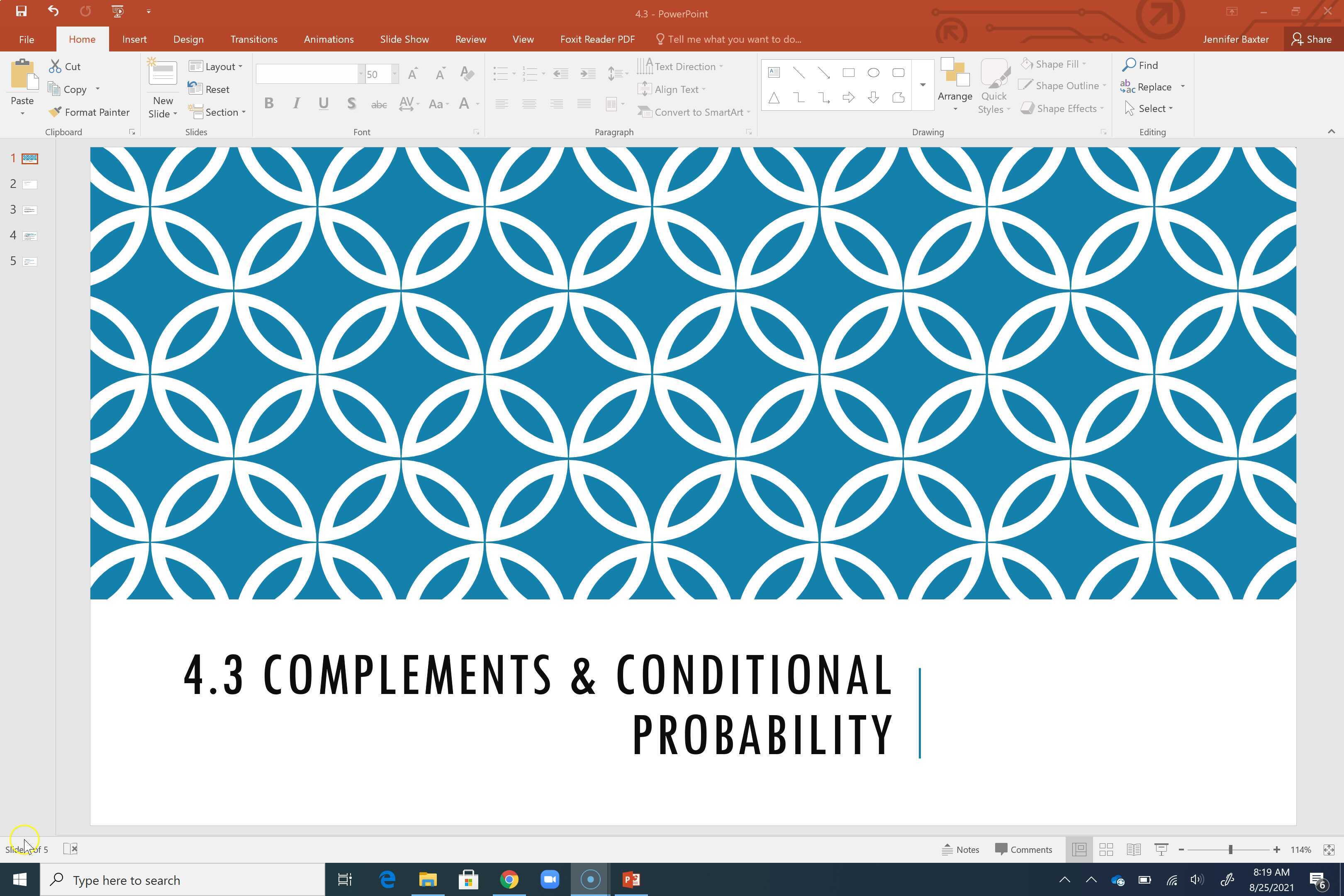Image resolution: width=1344 pixels, height=896 pixels.
Task: Start presentation from beginning icon
Action: (118, 11)
